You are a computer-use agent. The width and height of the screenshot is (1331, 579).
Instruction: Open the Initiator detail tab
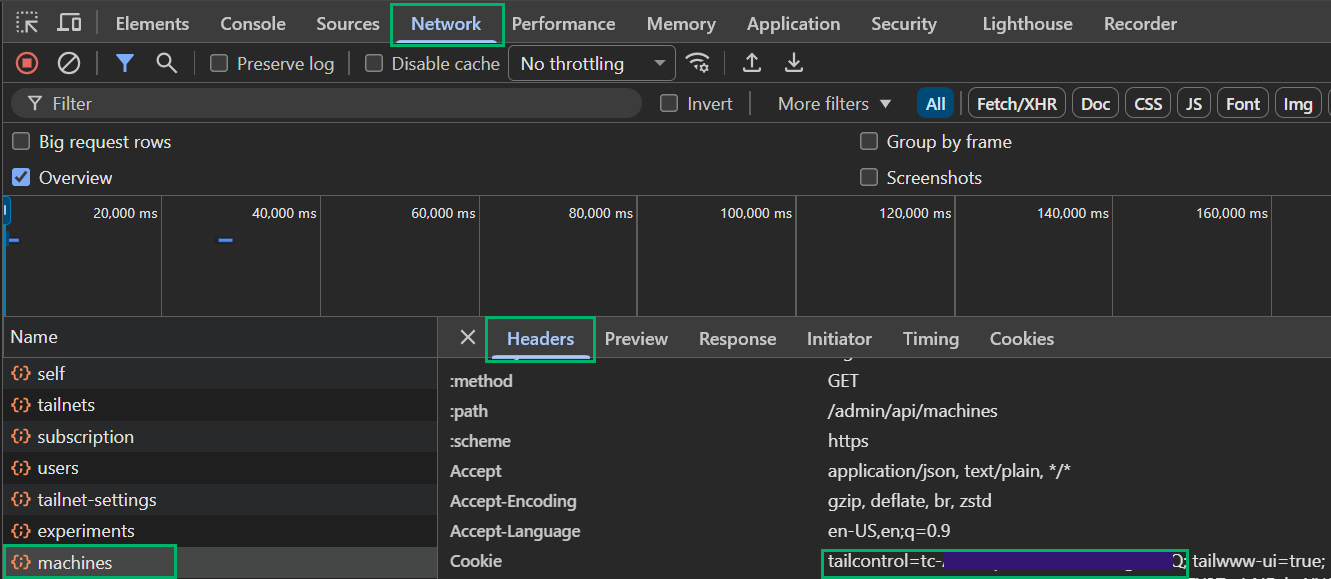pos(839,339)
